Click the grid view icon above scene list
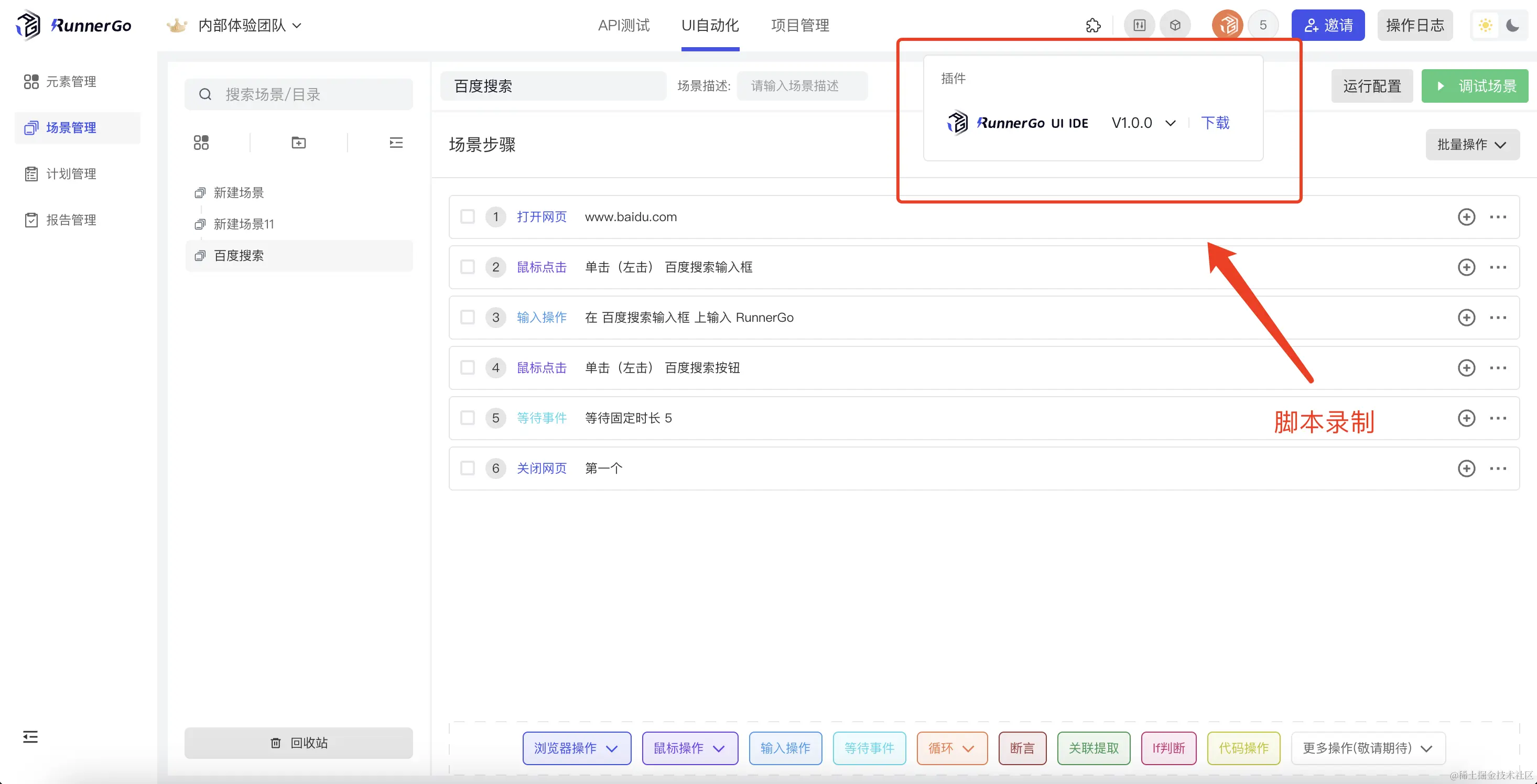The image size is (1537, 784). [x=201, y=143]
